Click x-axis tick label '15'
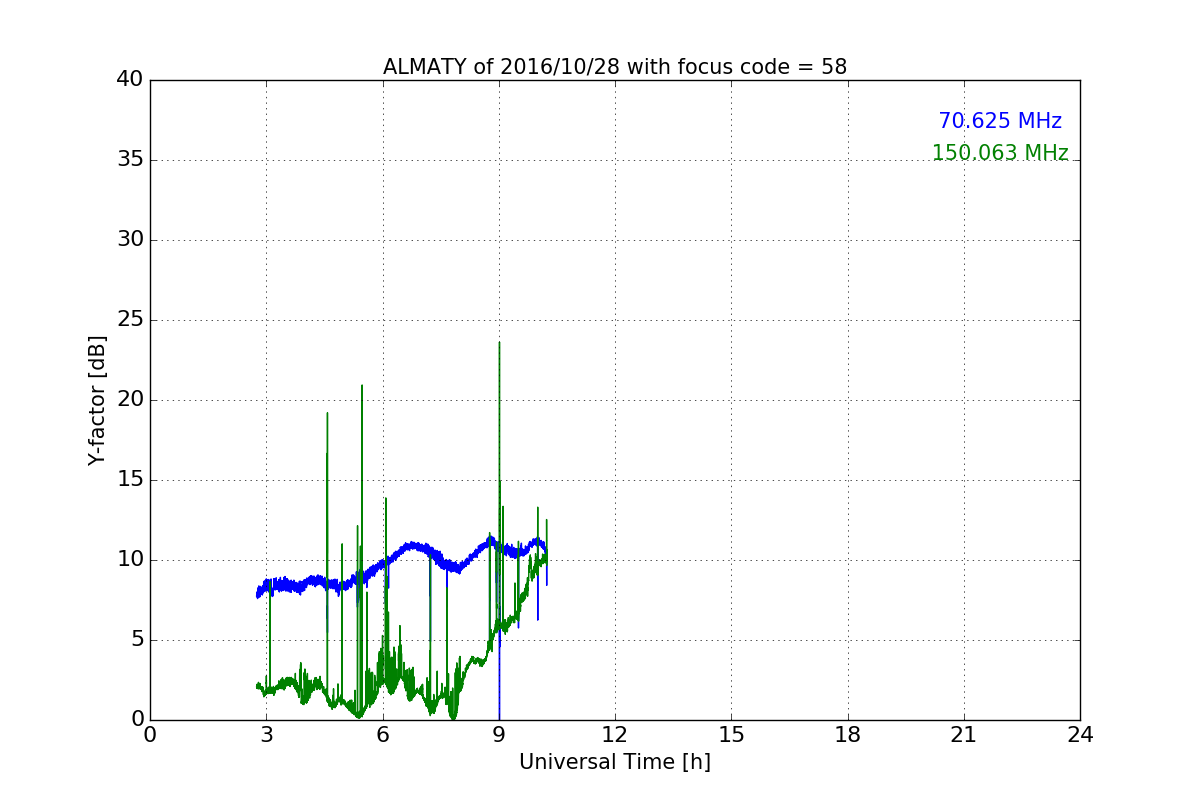 click(x=731, y=735)
